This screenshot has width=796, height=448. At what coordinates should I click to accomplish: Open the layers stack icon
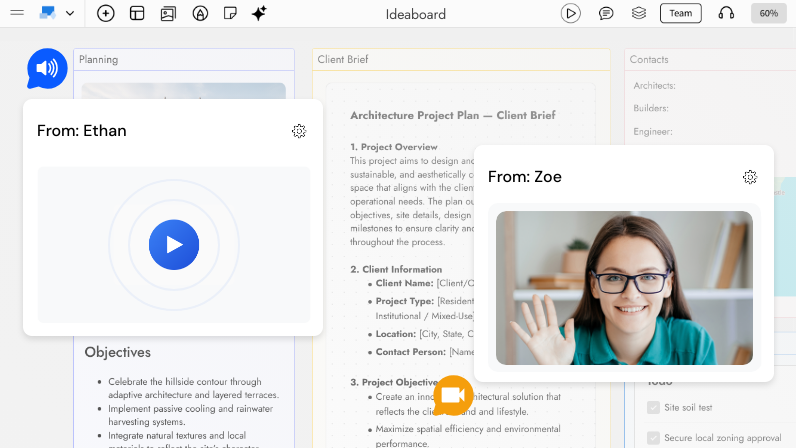pos(639,13)
